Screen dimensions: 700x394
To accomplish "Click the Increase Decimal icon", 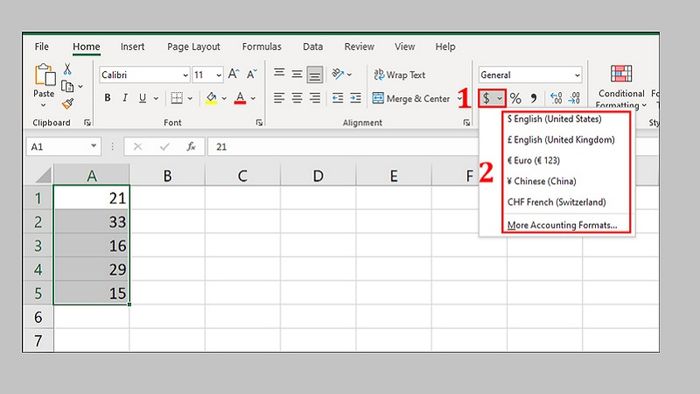I will (556, 98).
